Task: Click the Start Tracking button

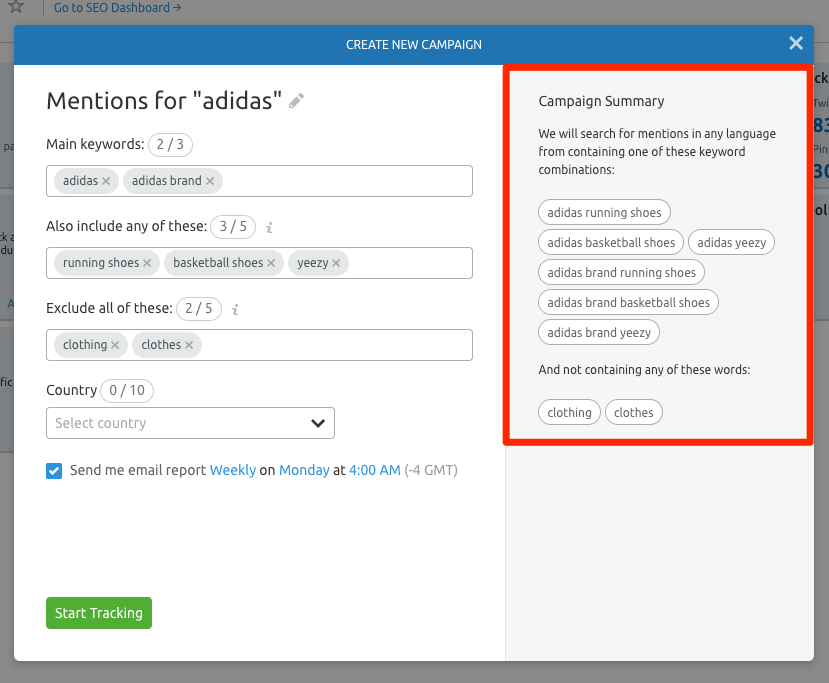Action: click(x=98, y=613)
